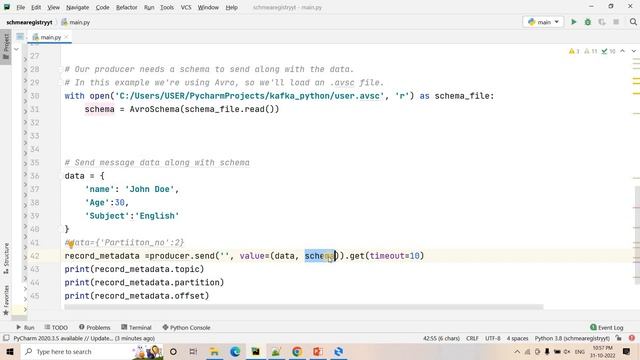This screenshot has width=640, height=360.
Task: Click the gray stop square in toolbar
Action: click(616, 22)
